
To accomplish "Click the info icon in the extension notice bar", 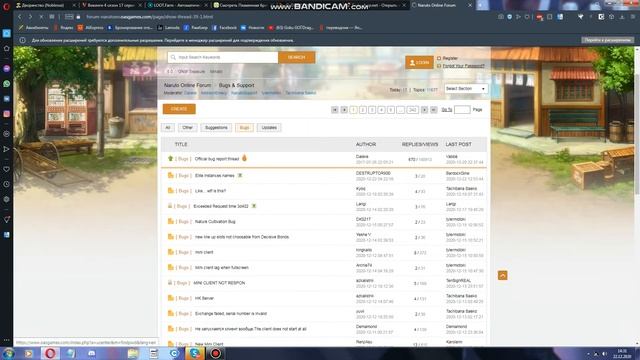I will [x=22, y=40].
